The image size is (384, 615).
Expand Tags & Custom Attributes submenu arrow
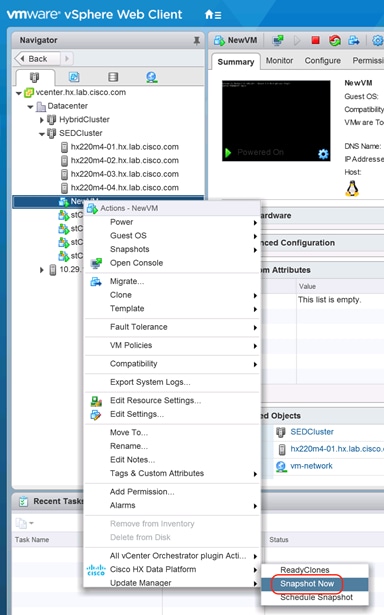tap(255, 474)
